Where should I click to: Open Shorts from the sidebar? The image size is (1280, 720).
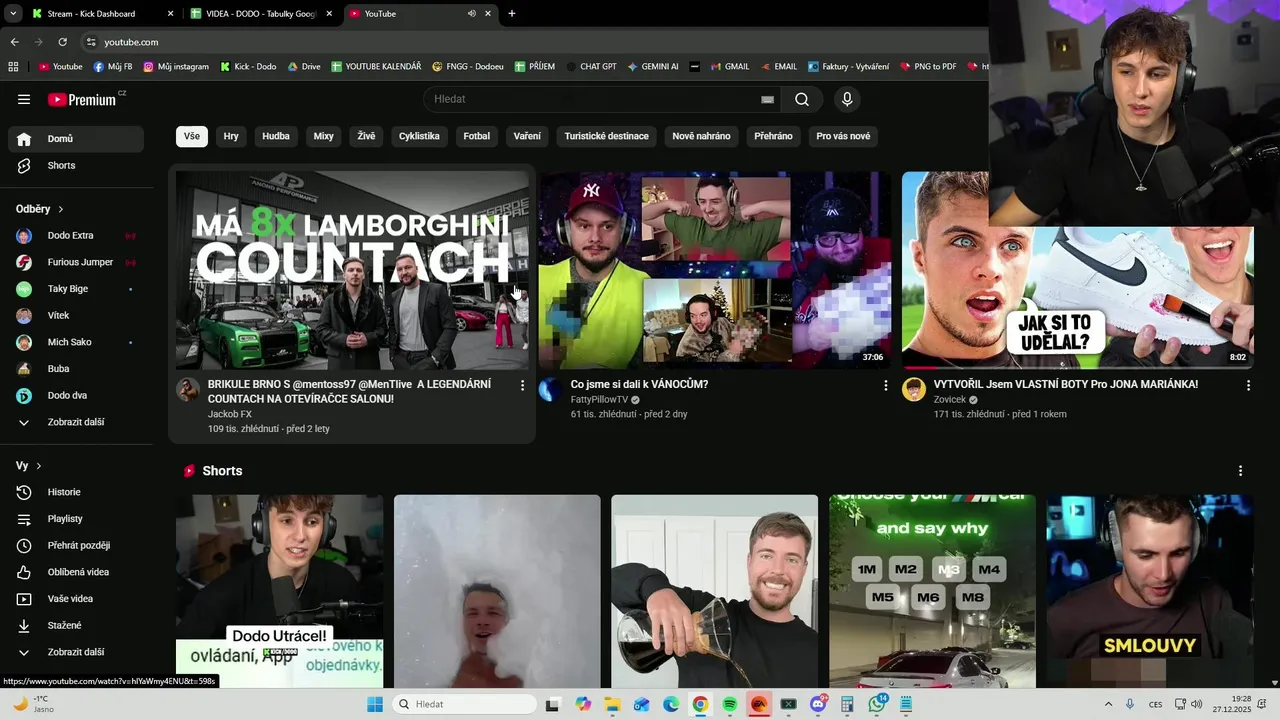(x=76, y=165)
